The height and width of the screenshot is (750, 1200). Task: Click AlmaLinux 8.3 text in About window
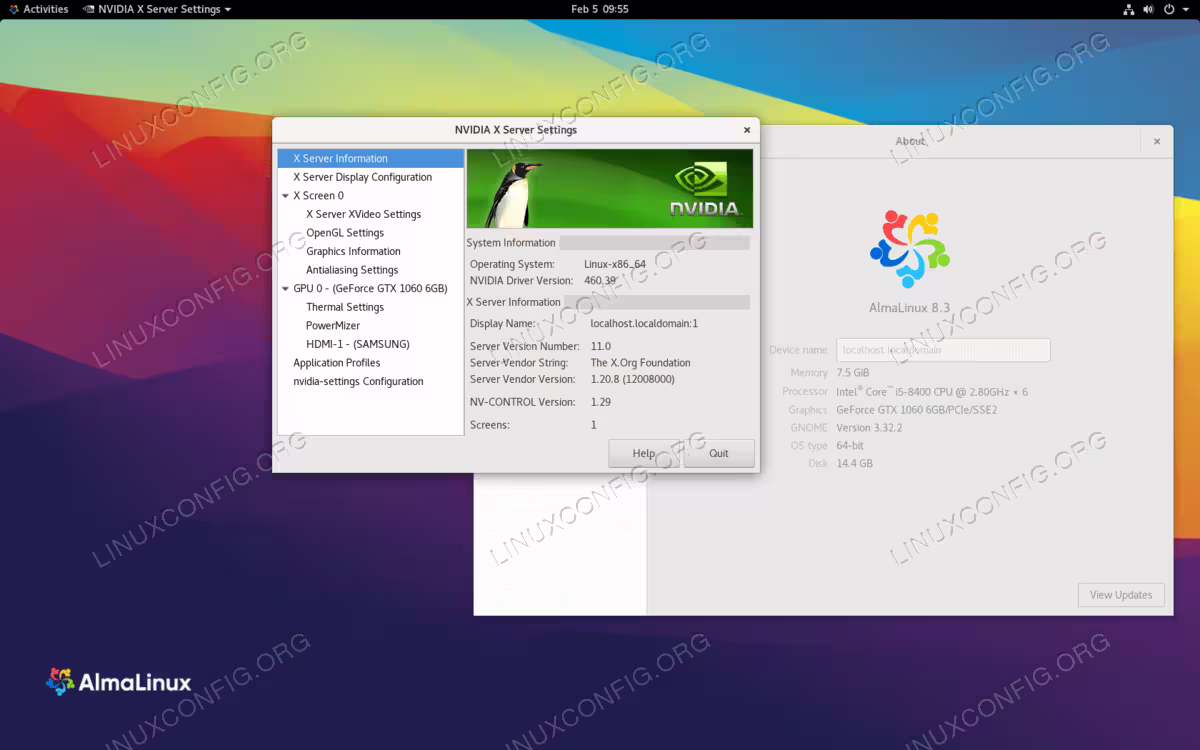910,307
